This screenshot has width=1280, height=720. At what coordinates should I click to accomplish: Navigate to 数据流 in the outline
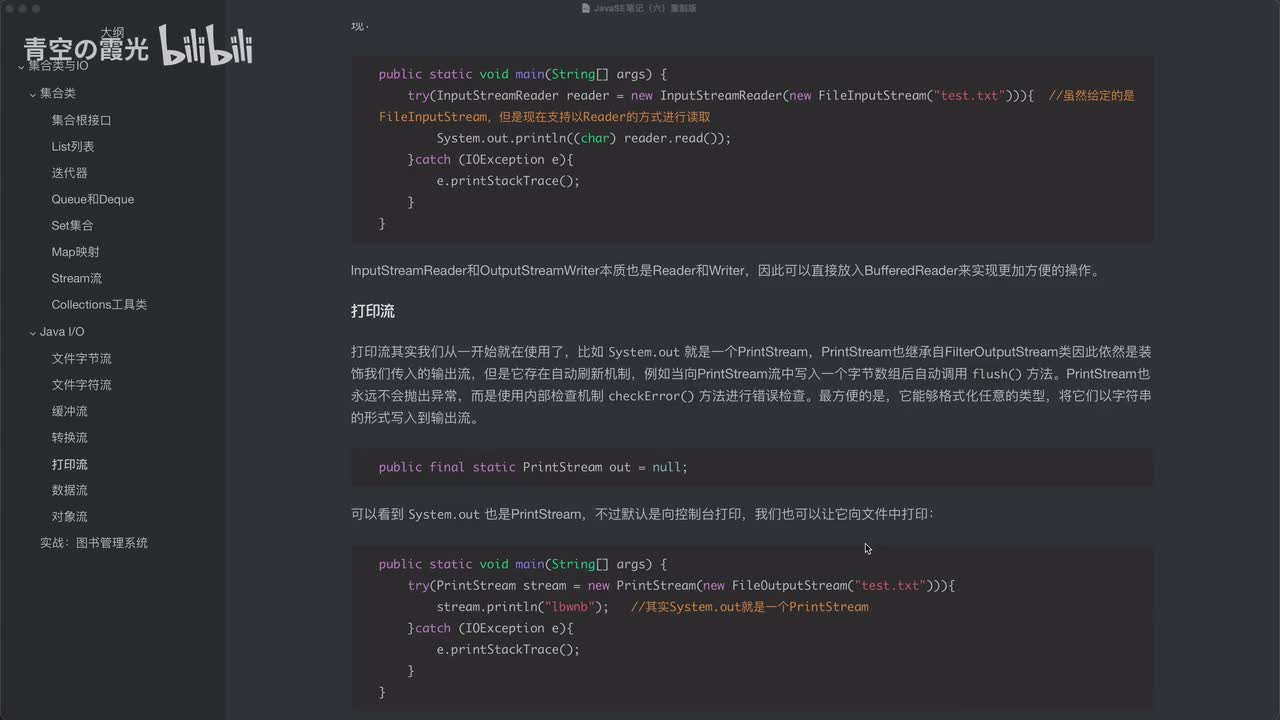[70, 490]
